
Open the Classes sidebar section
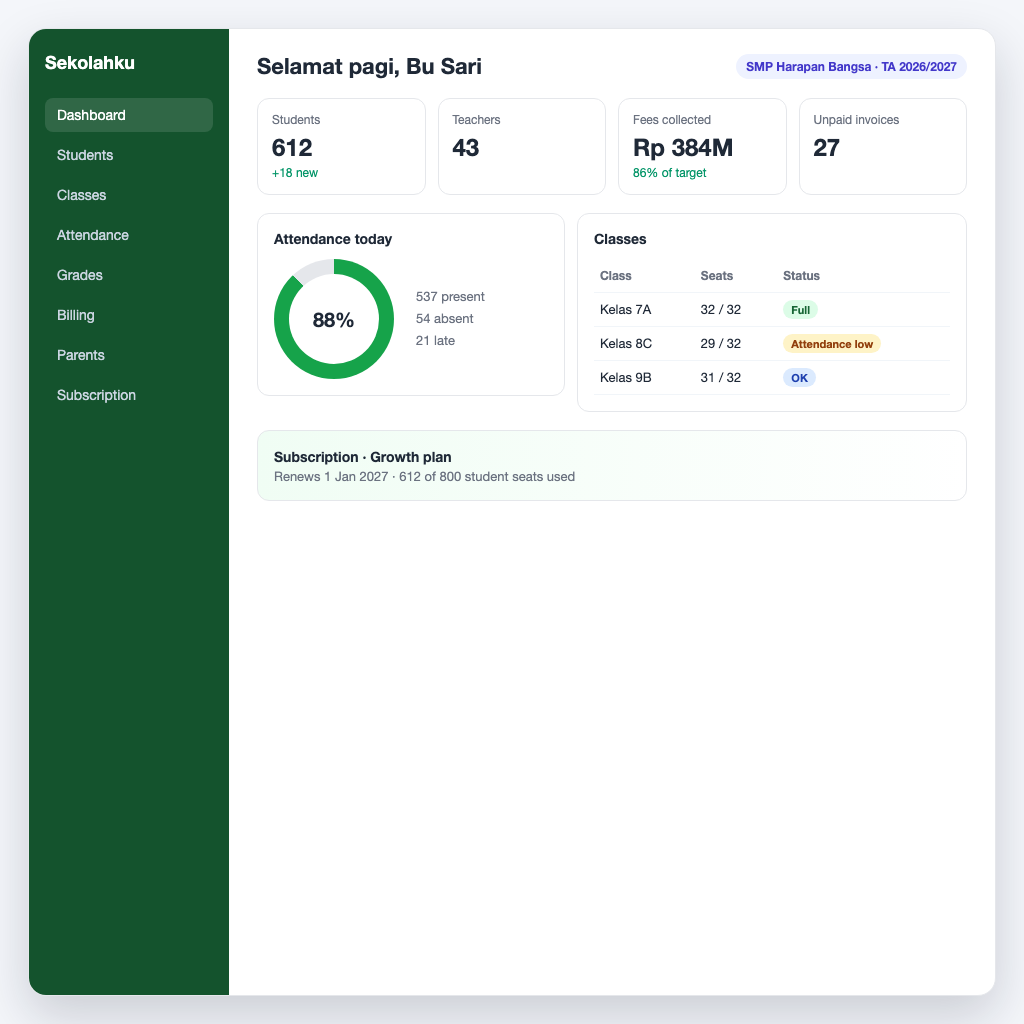click(129, 195)
